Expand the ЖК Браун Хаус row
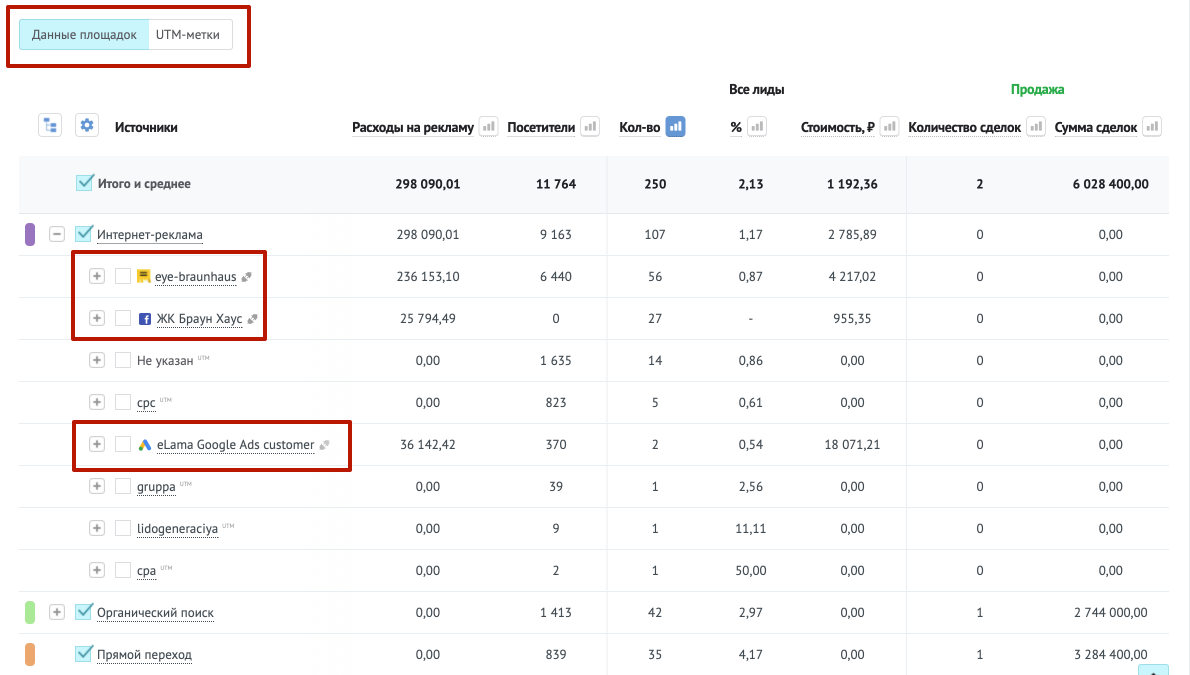The width and height of the screenshot is (1190, 675). point(96,318)
